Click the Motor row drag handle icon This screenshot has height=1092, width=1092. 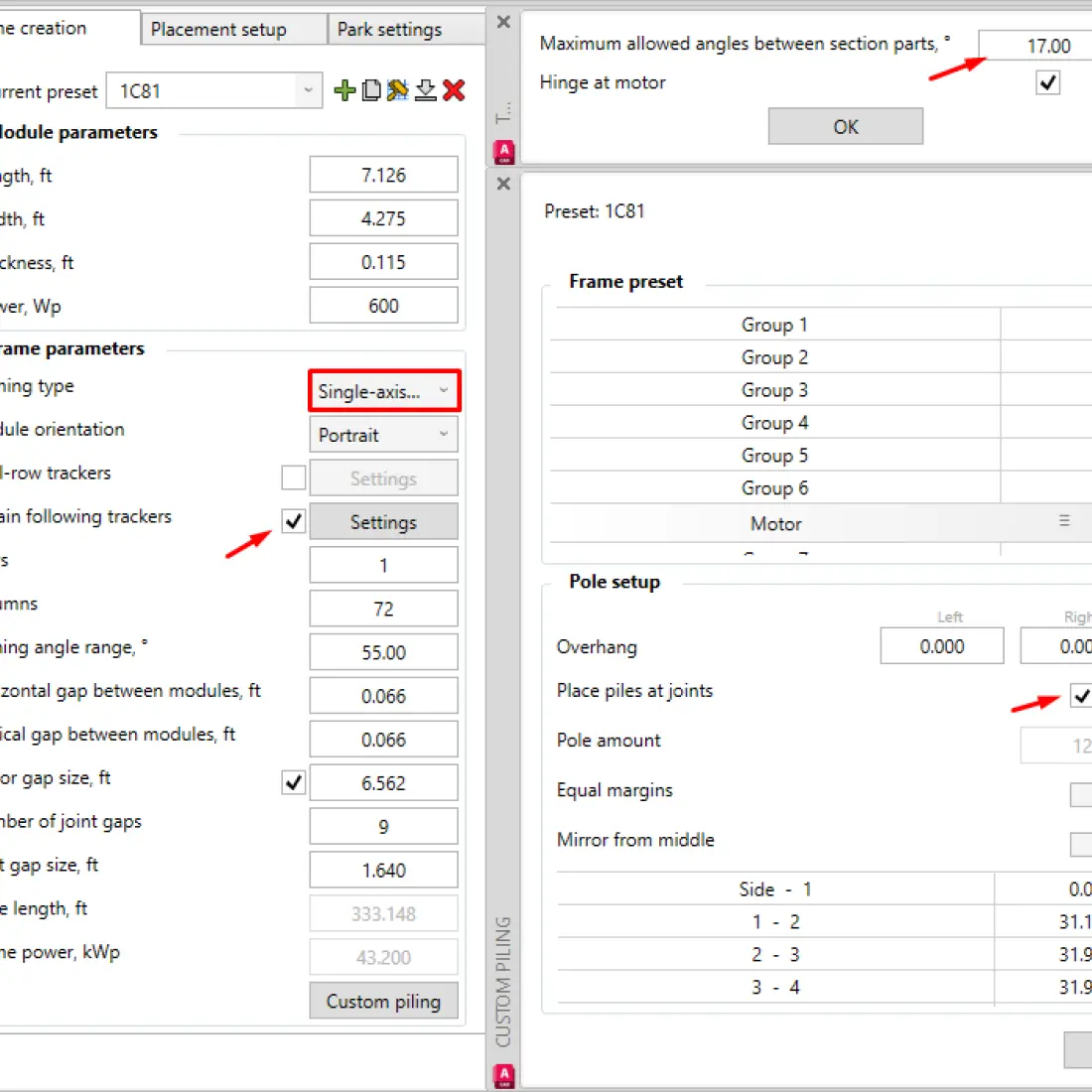[x=1064, y=521]
